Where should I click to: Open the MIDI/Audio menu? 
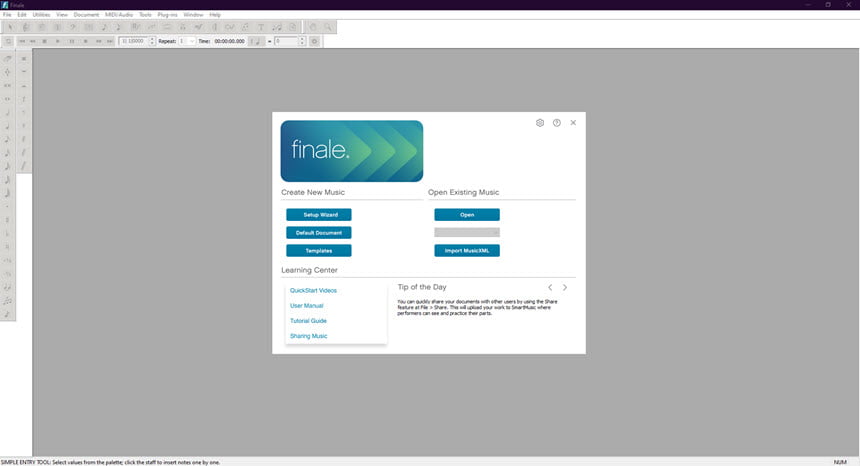tap(119, 15)
